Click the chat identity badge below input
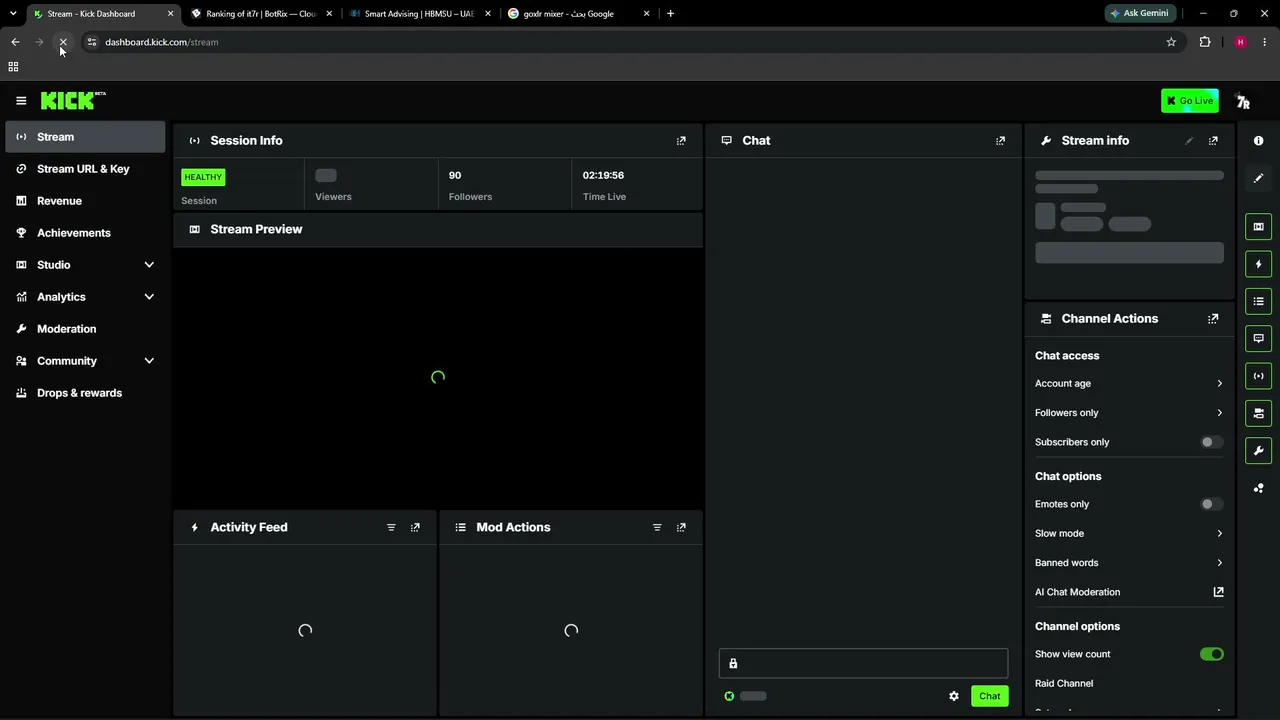Screen dimensions: 1280x720 tap(729, 696)
